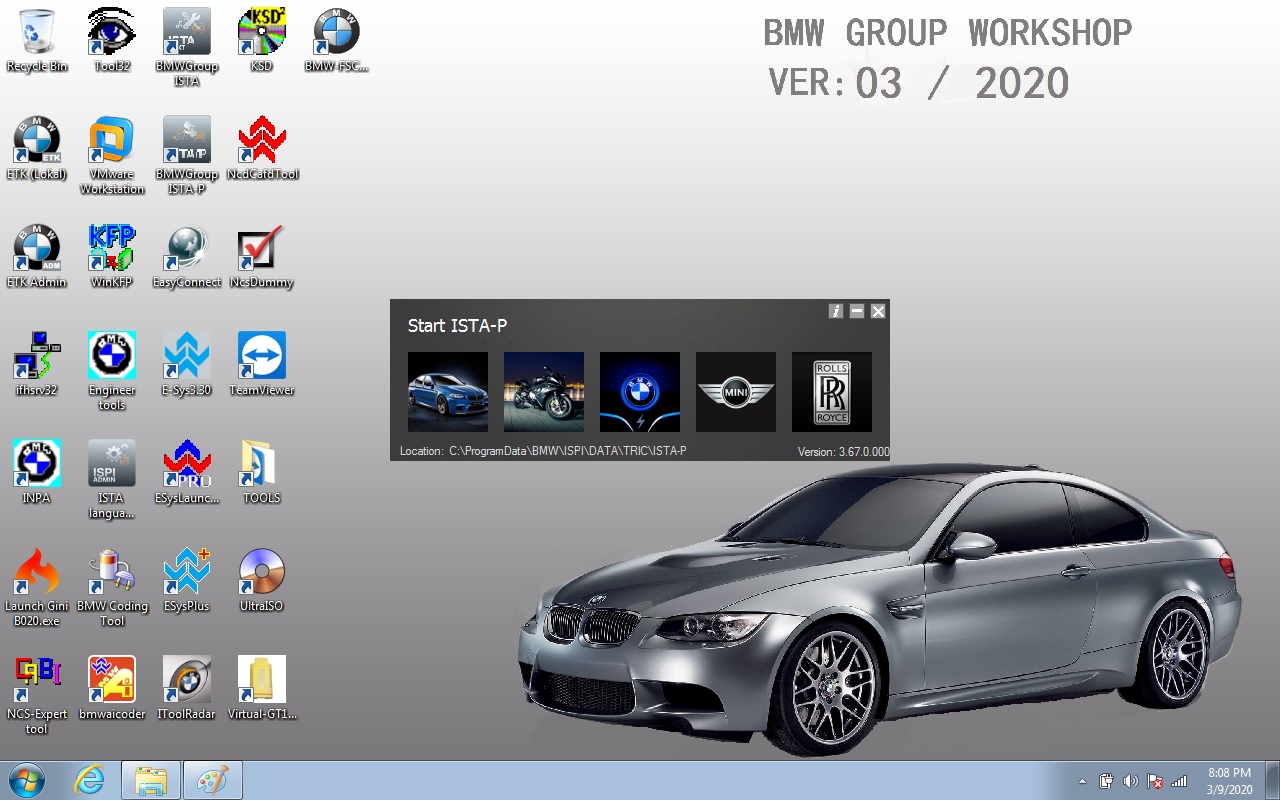
Task: Open network signal tray icon
Action: 1179,781
